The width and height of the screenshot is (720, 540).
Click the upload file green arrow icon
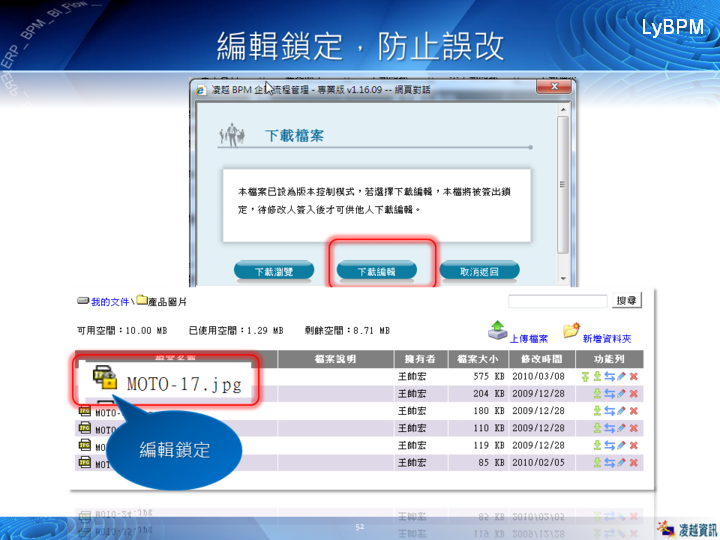click(497, 331)
